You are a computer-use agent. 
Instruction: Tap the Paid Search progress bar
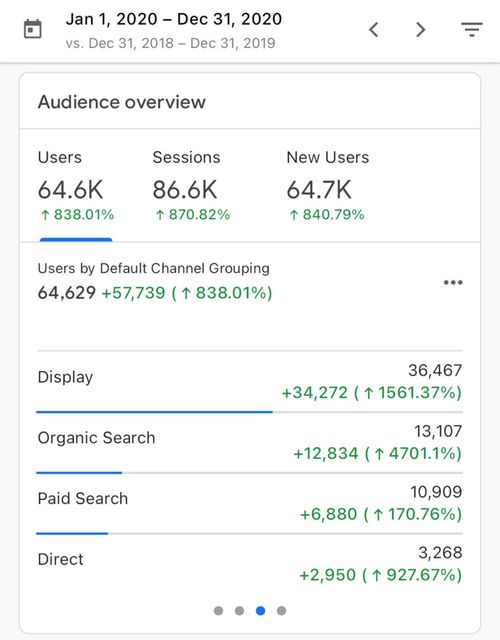click(x=249, y=533)
